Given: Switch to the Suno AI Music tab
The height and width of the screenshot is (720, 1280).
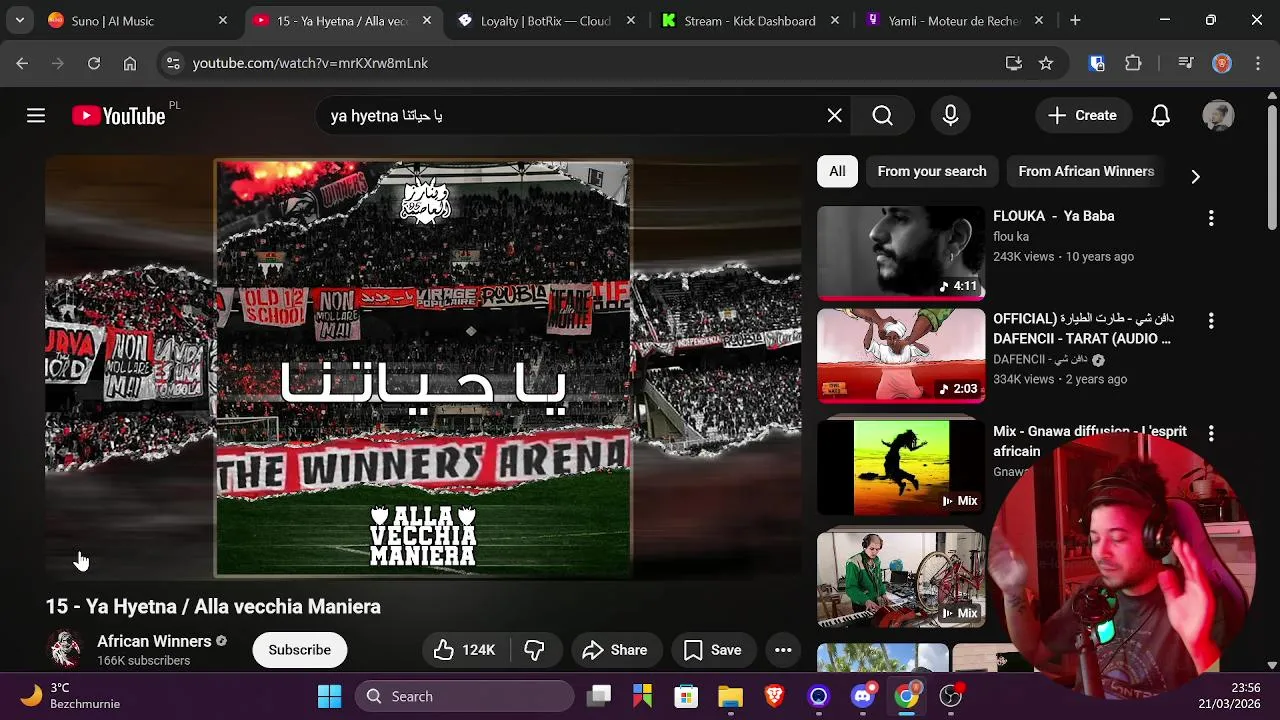Looking at the screenshot, I should pyautogui.click(x=125, y=20).
